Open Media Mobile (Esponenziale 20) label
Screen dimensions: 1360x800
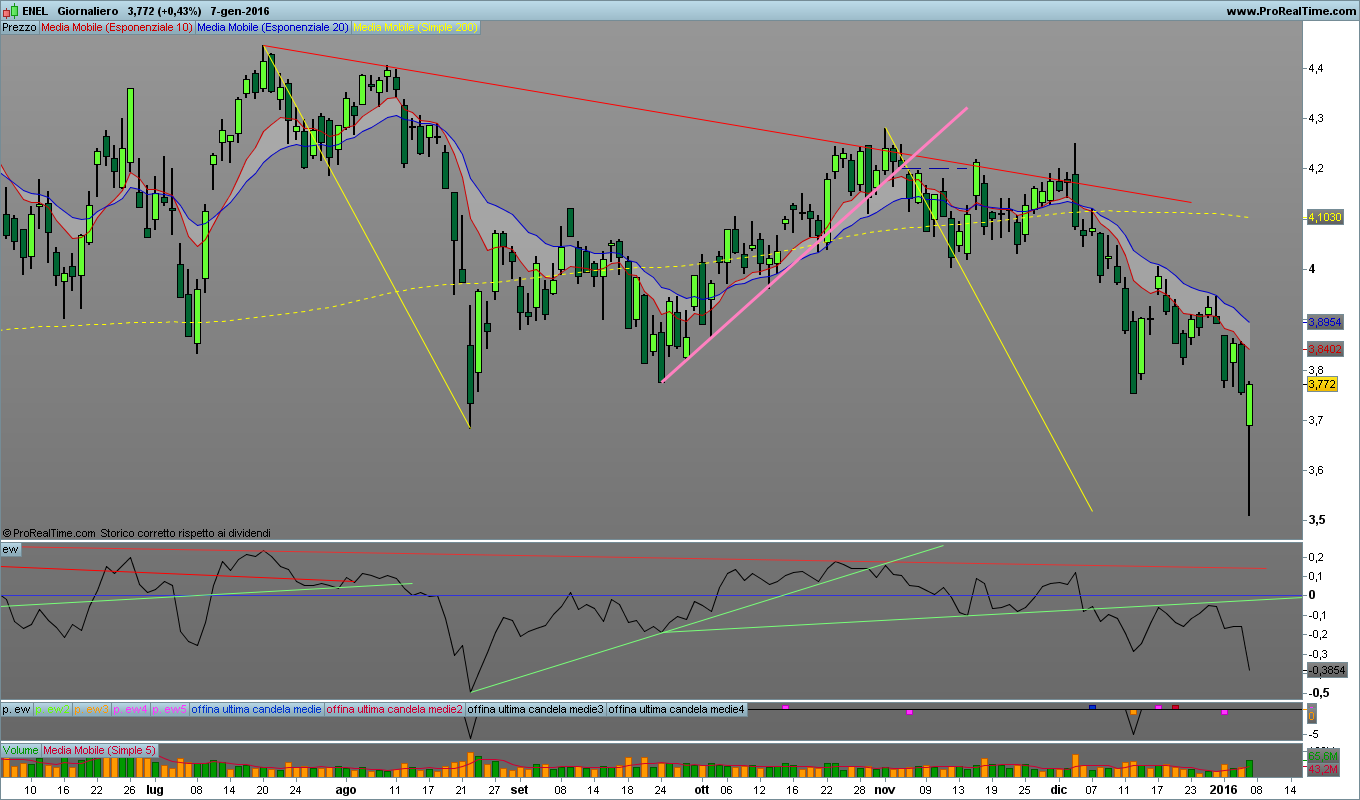click(x=273, y=28)
